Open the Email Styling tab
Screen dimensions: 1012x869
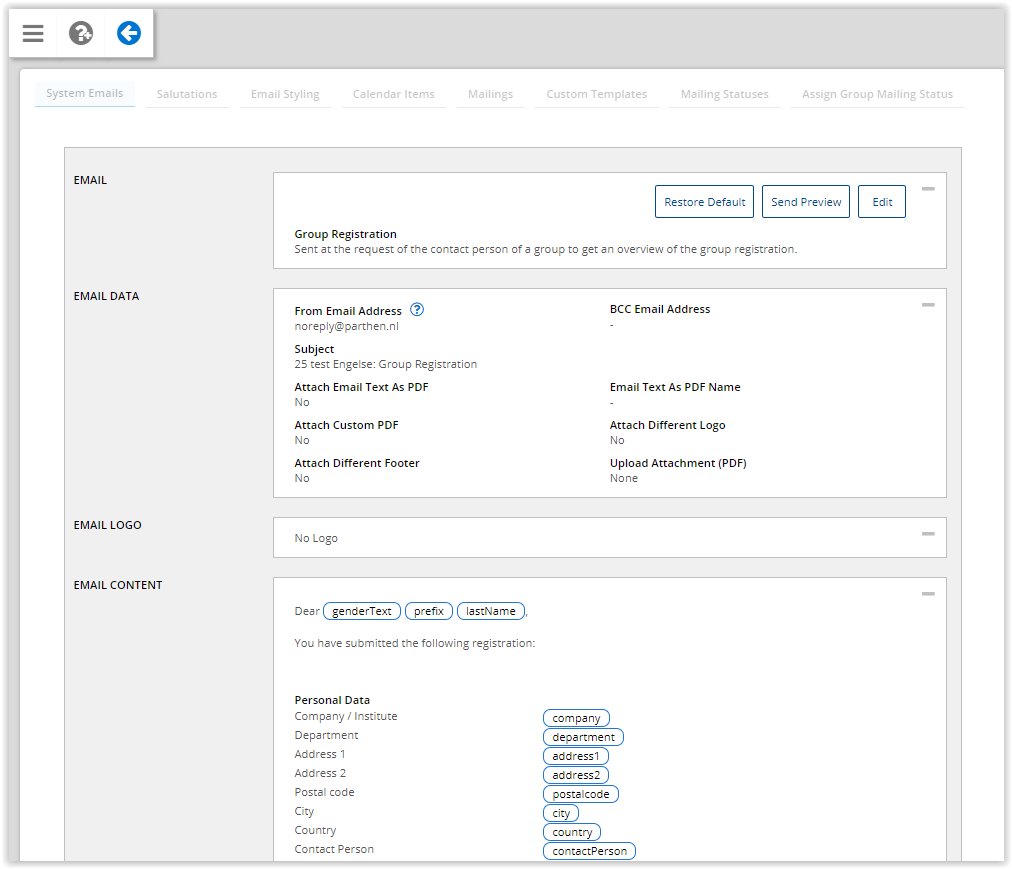285,94
